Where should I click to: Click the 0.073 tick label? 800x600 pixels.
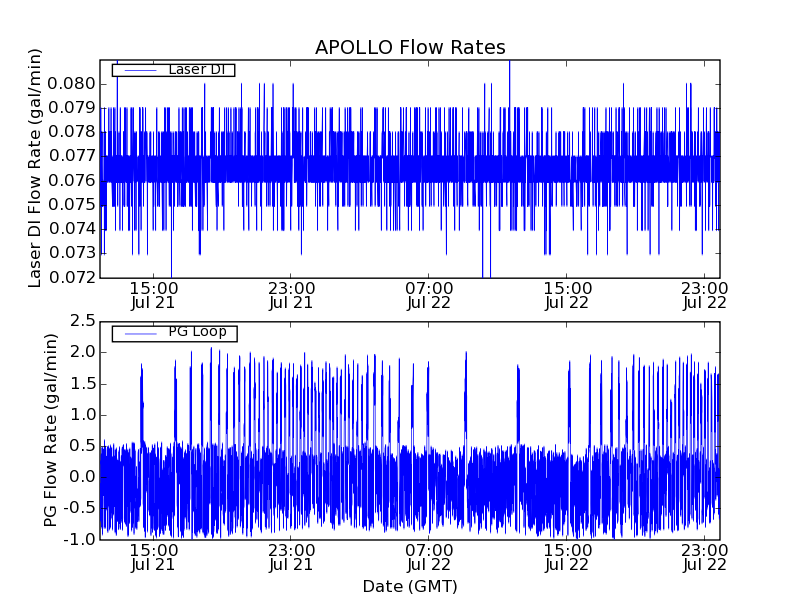pos(71,253)
